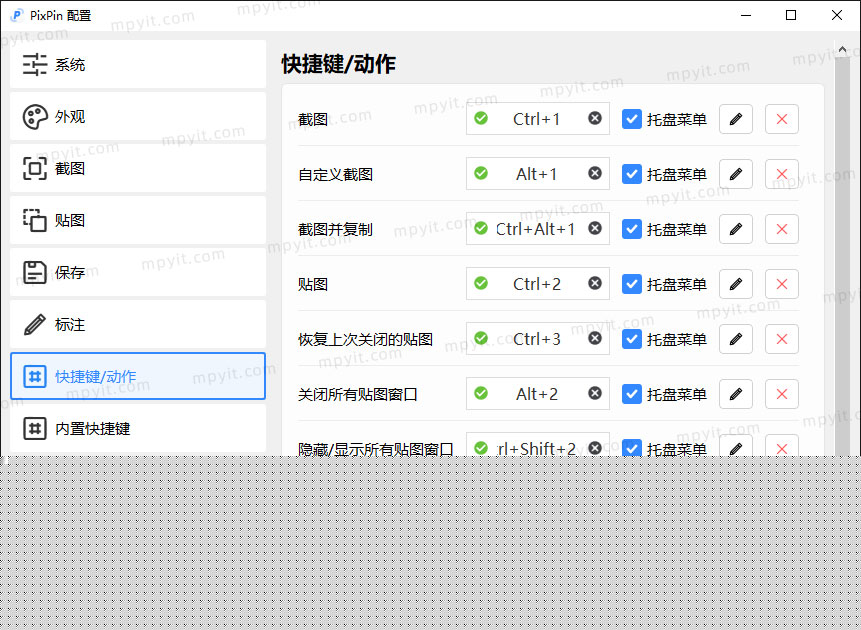Delete the 截图 shortcut with red X
The width and height of the screenshot is (861, 630).
(x=782, y=119)
